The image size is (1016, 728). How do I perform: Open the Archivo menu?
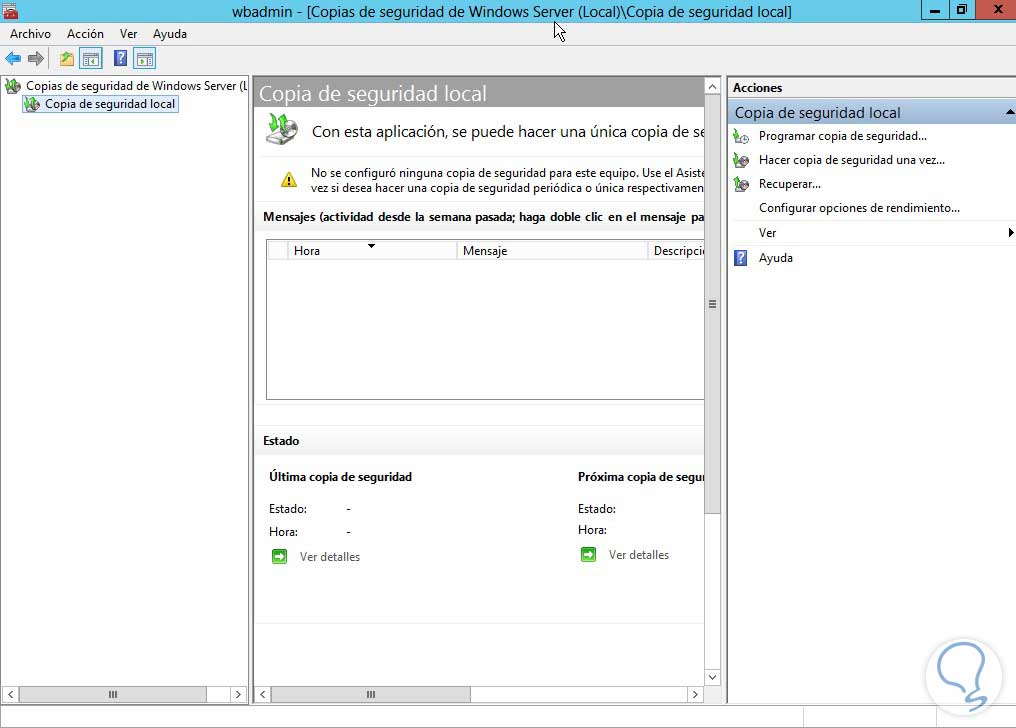click(x=30, y=34)
